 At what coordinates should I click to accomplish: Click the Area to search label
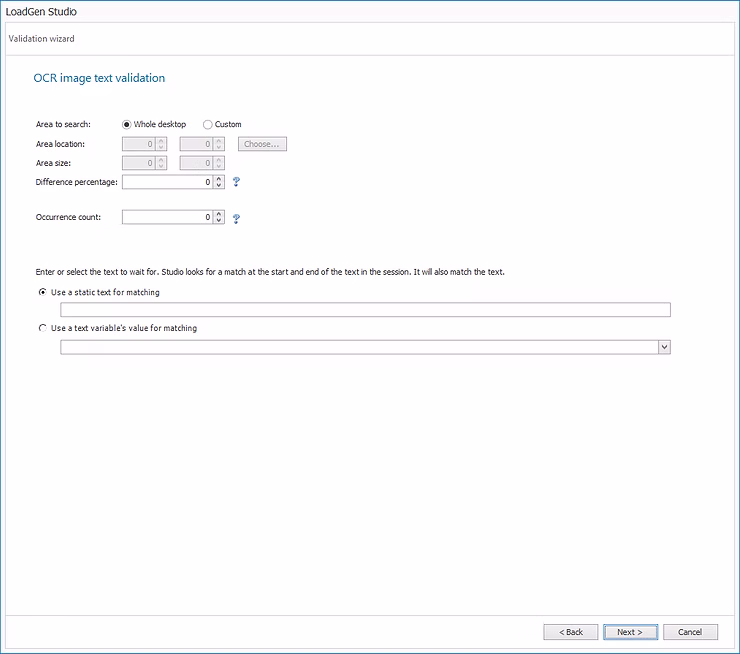coord(63,124)
